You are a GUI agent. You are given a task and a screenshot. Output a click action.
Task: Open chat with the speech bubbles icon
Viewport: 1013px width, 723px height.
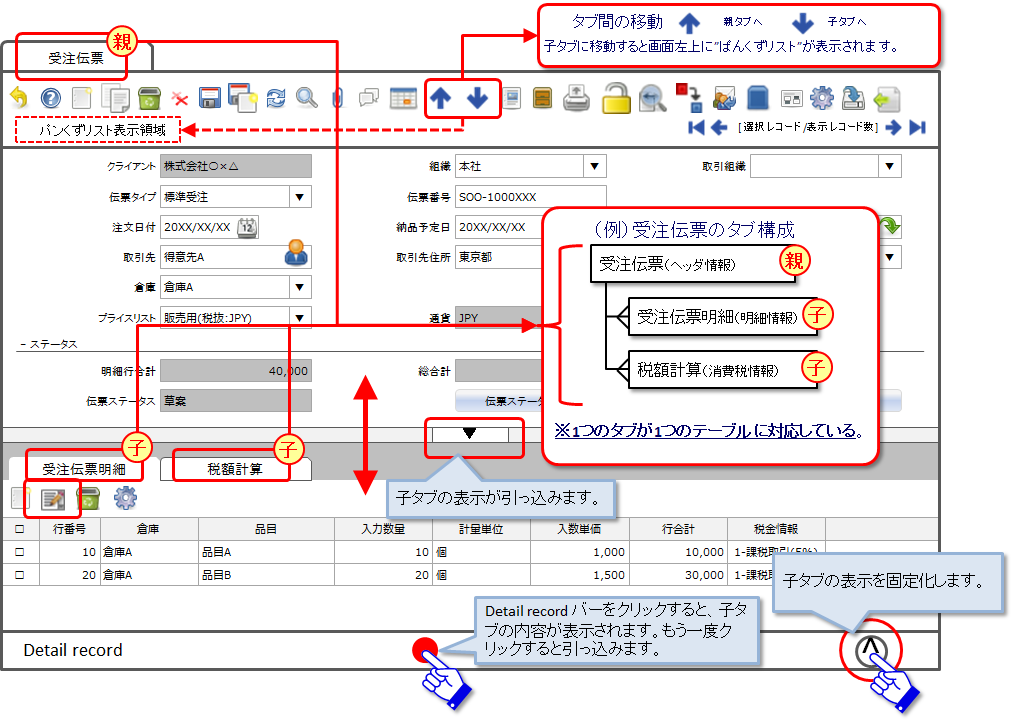368,98
